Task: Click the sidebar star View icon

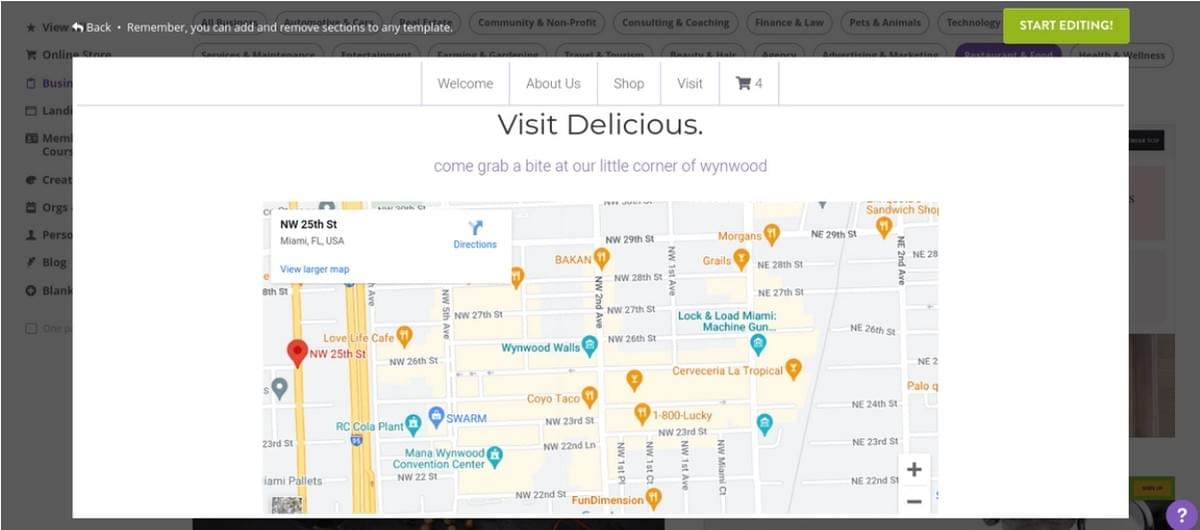Action: tap(31, 27)
